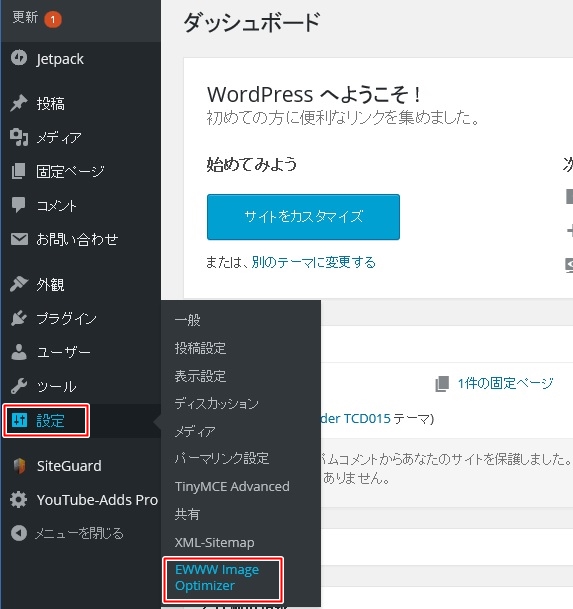Select TinyMCE Advanced in the submenu
573x609 pixels.
(232, 486)
